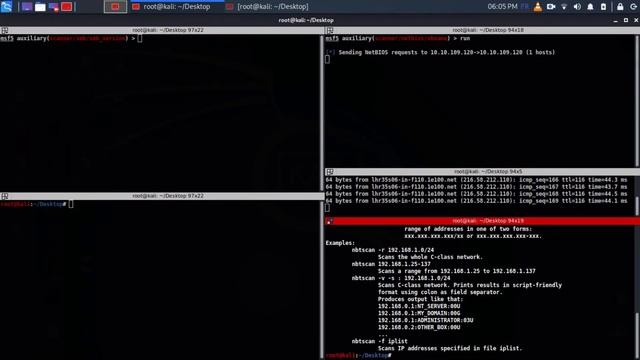The image size is (640, 360).
Task: Open the 06:05 PM clock
Action: pyautogui.click(x=502, y=7)
